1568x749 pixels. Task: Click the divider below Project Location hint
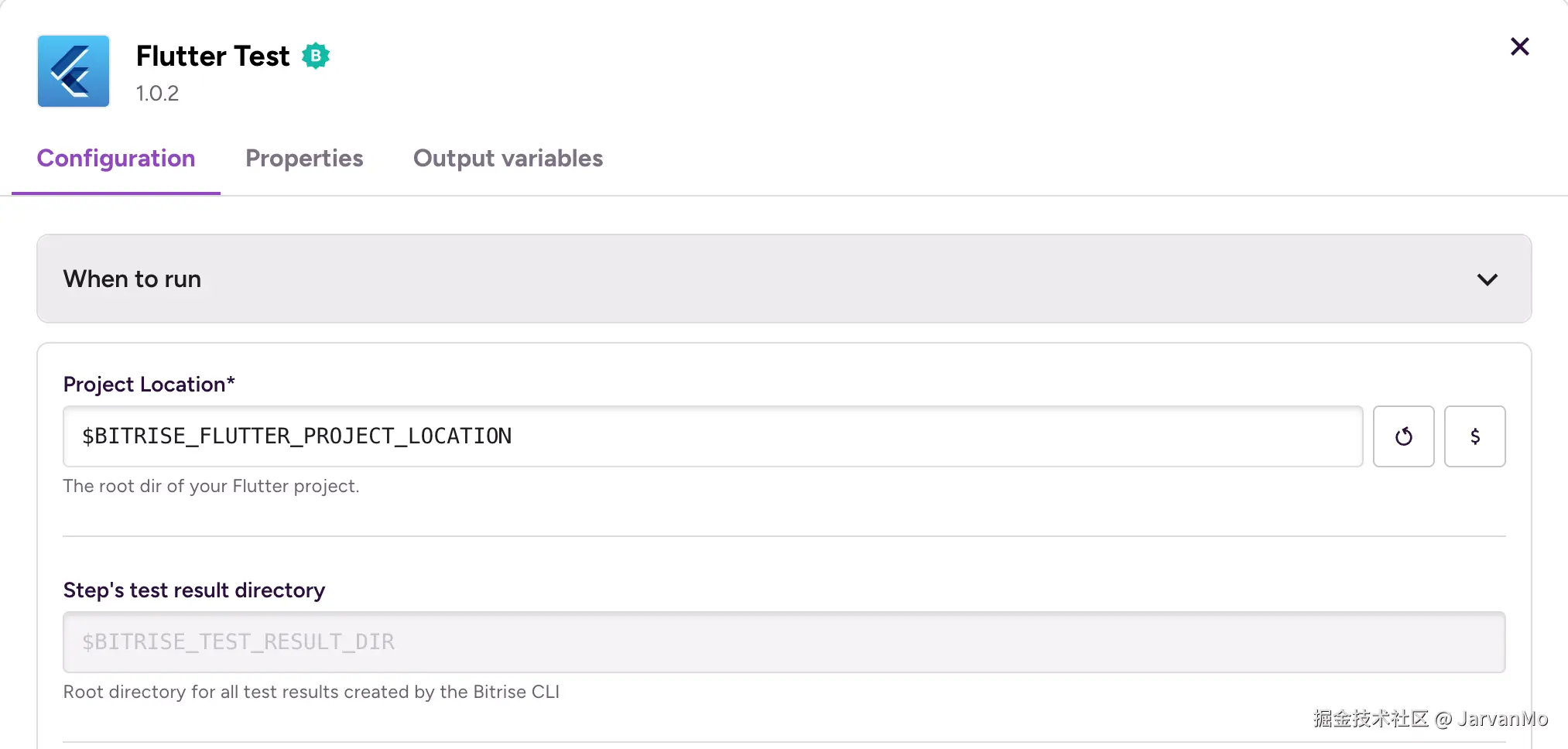point(783,536)
